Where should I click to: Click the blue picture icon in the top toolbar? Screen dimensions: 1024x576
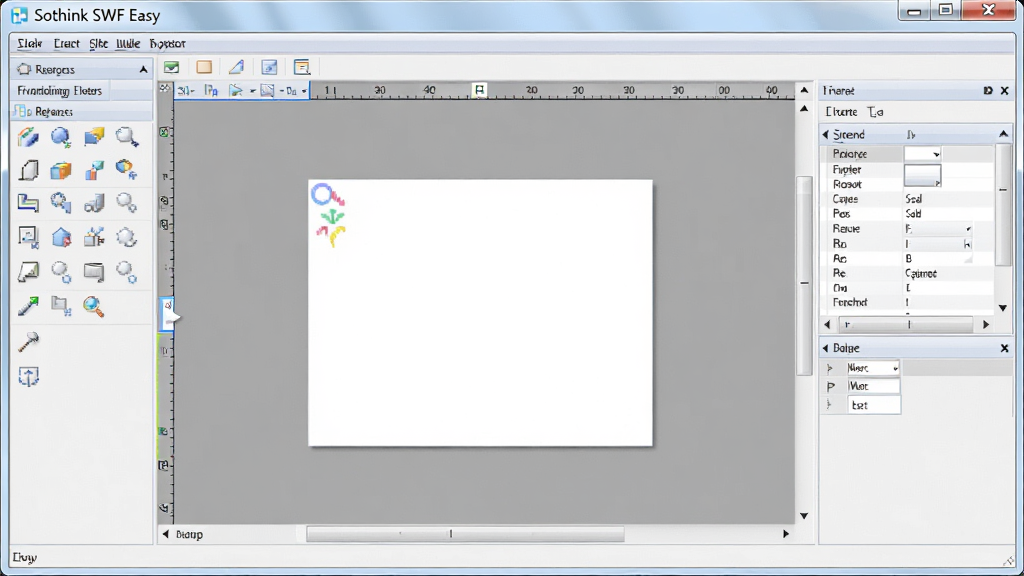coord(269,67)
